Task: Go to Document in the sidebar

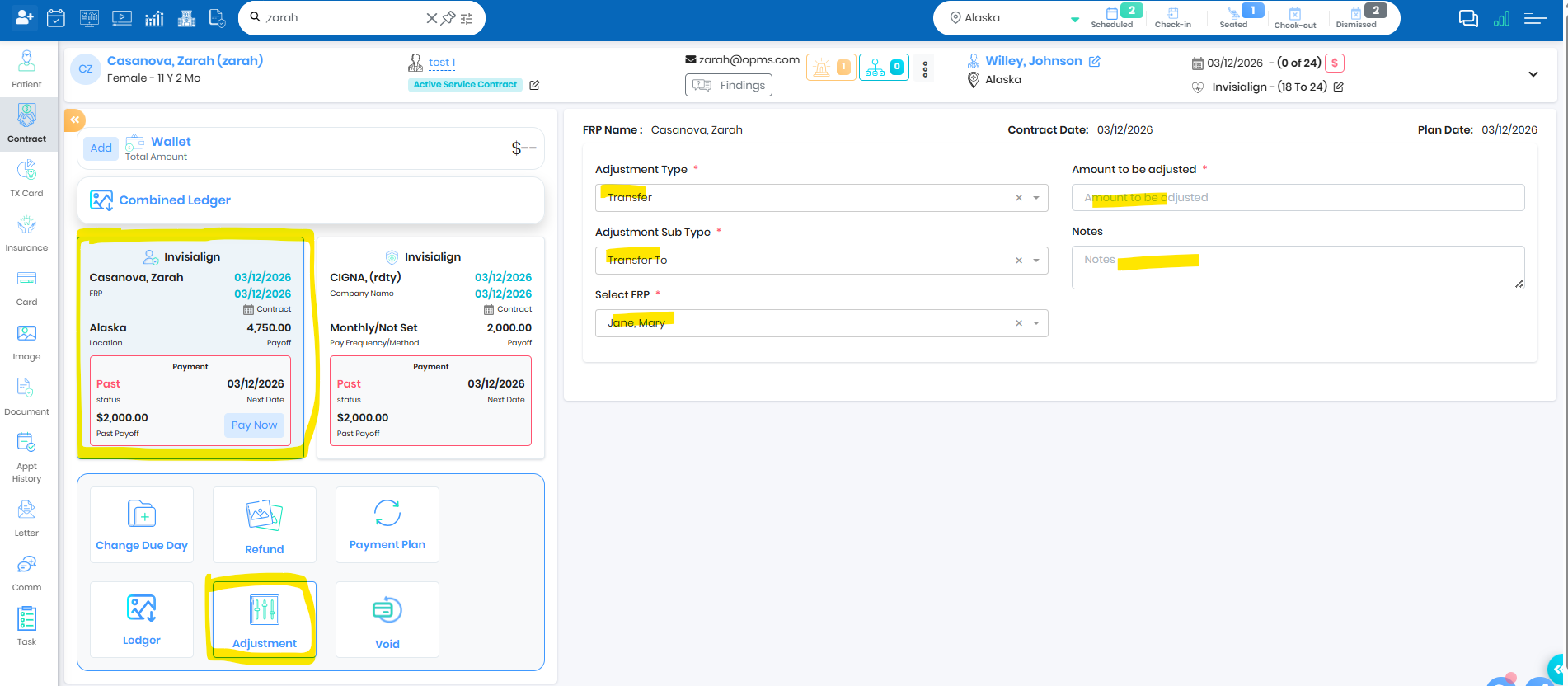Action: [26, 397]
